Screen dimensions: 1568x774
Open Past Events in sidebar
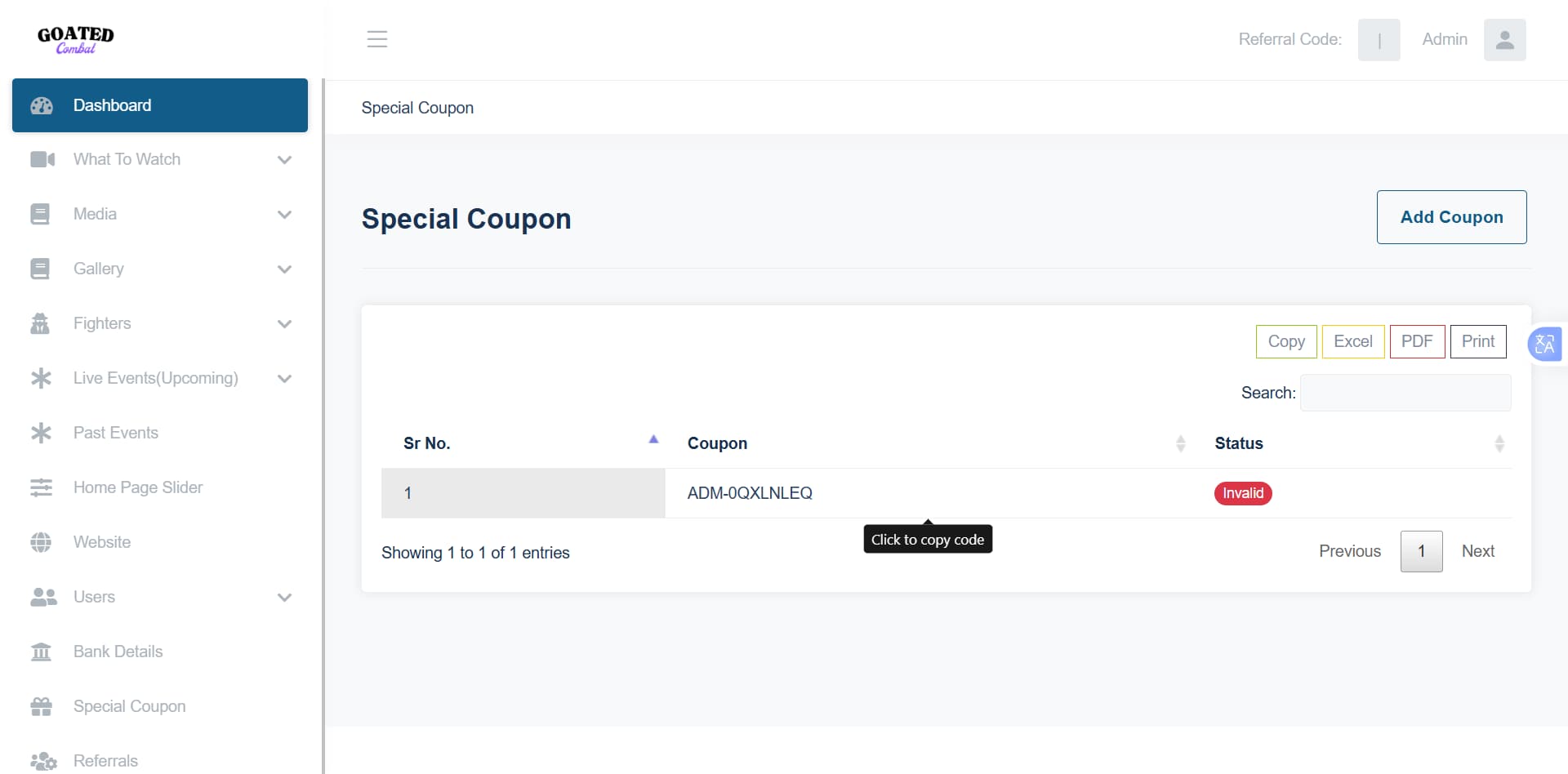tap(116, 433)
